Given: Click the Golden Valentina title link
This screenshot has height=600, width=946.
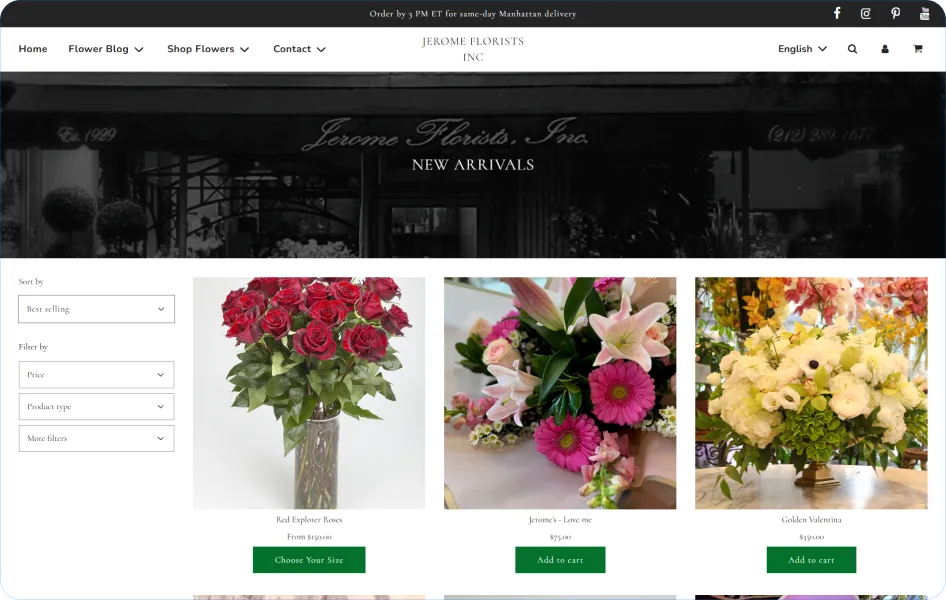Looking at the screenshot, I should 811,519.
